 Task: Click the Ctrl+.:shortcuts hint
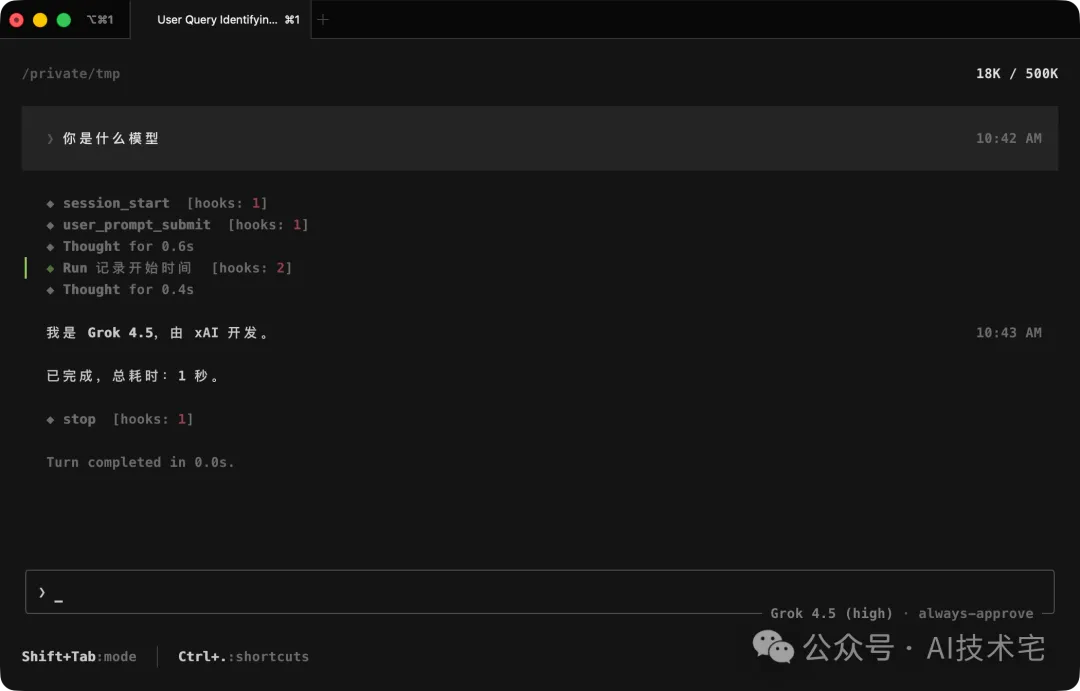click(243, 657)
